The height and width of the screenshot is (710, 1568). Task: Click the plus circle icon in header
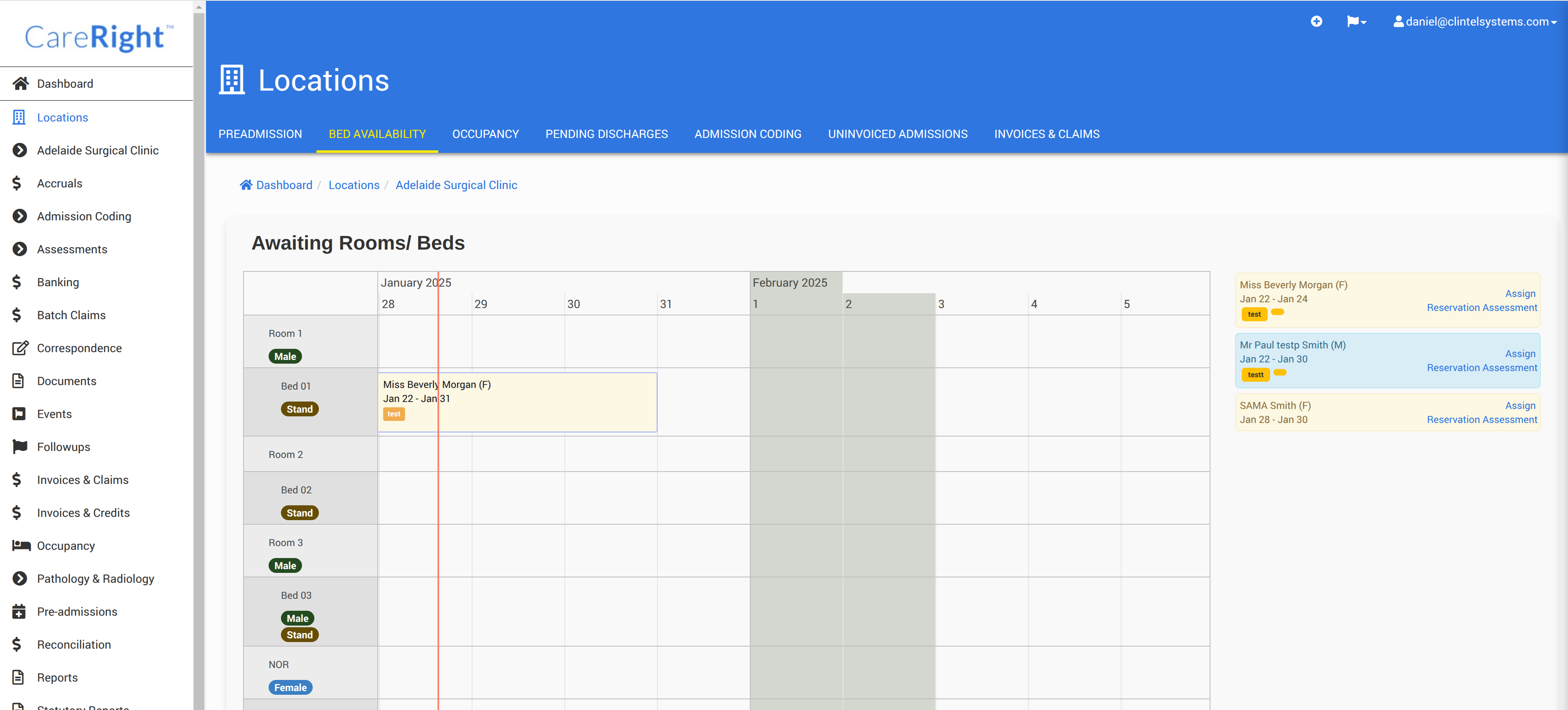click(1316, 22)
